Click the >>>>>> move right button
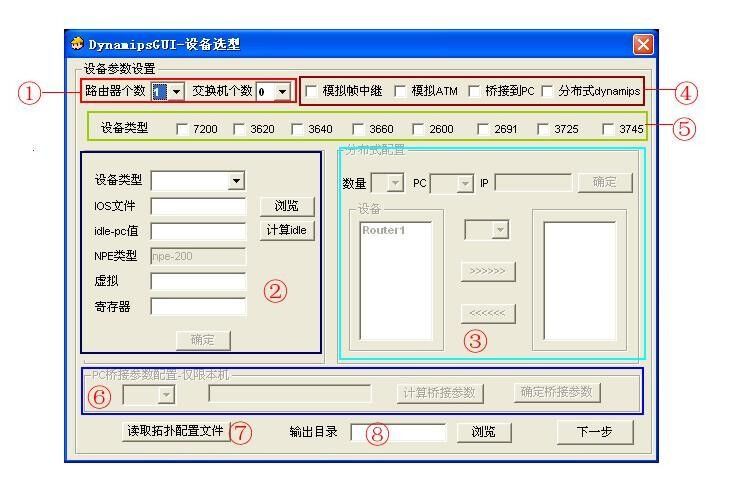The width and height of the screenshot is (731, 478). tap(488, 271)
